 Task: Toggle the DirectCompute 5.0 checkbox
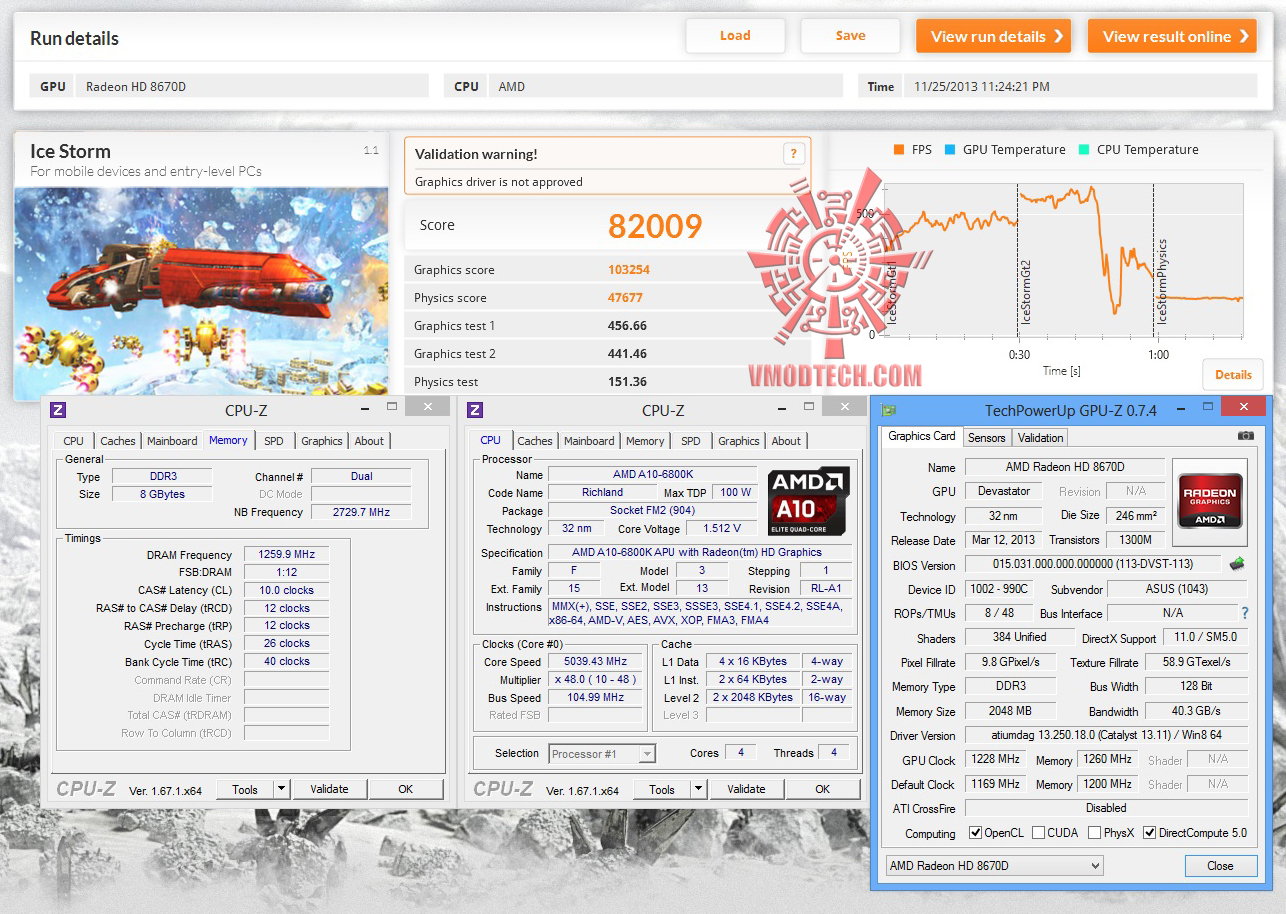[1150, 833]
